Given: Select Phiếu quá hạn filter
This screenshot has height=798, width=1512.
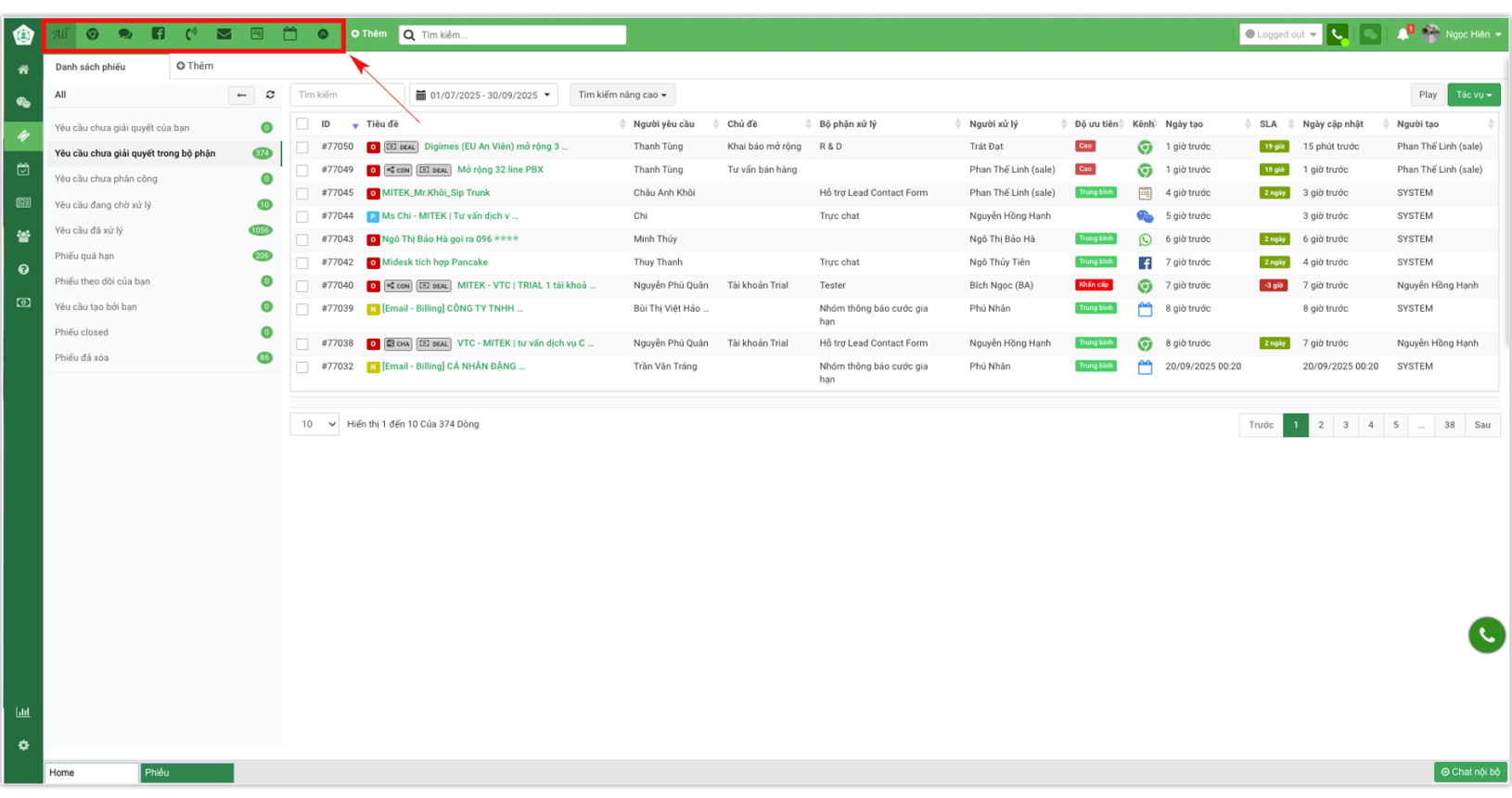Looking at the screenshot, I should [x=84, y=256].
